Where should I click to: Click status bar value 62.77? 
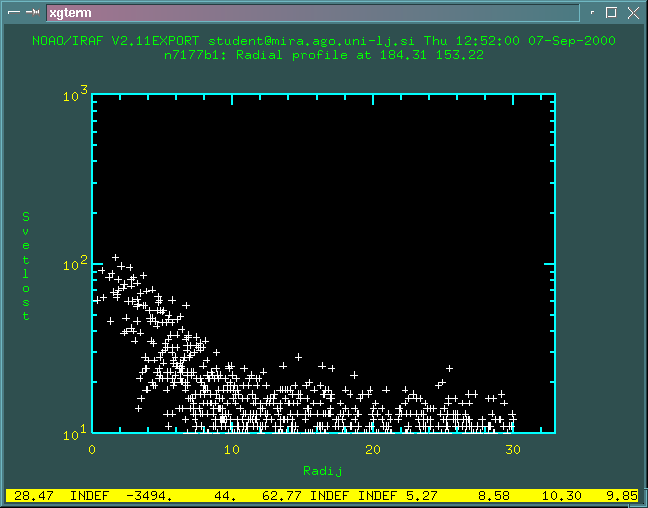282,495
